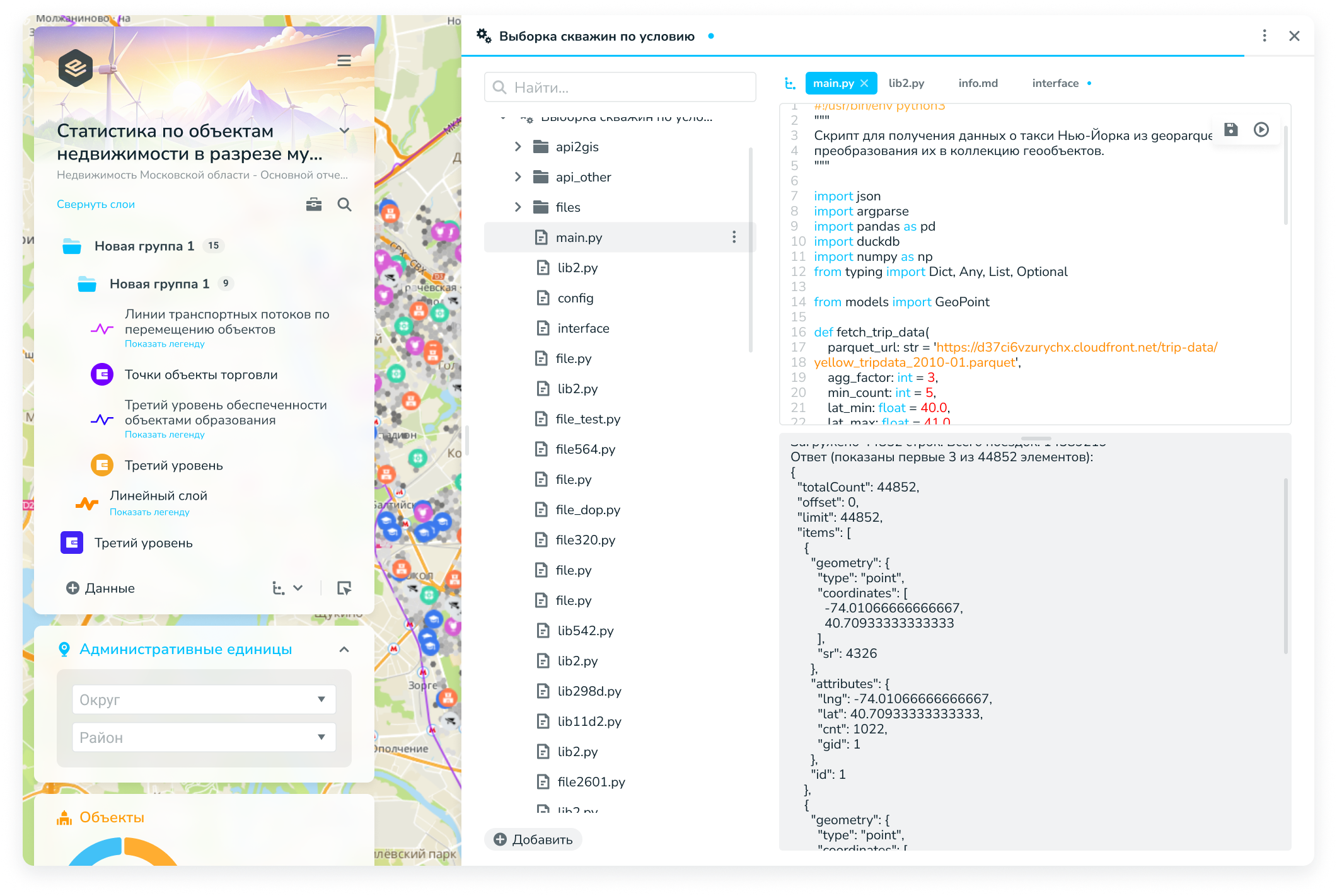This screenshot has height=896, width=1337.
Task: Click Свернуть слои link
Action: (x=96, y=204)
